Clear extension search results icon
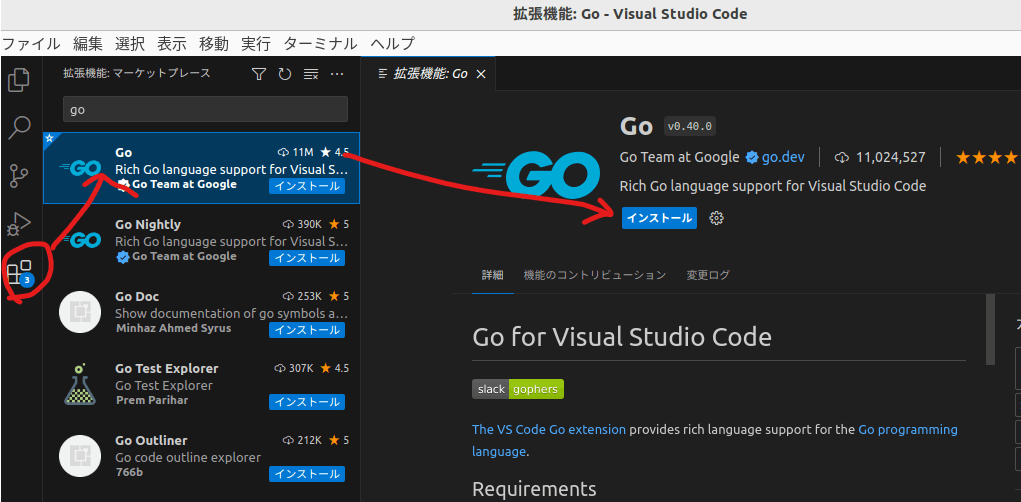 tap(311, 74)
